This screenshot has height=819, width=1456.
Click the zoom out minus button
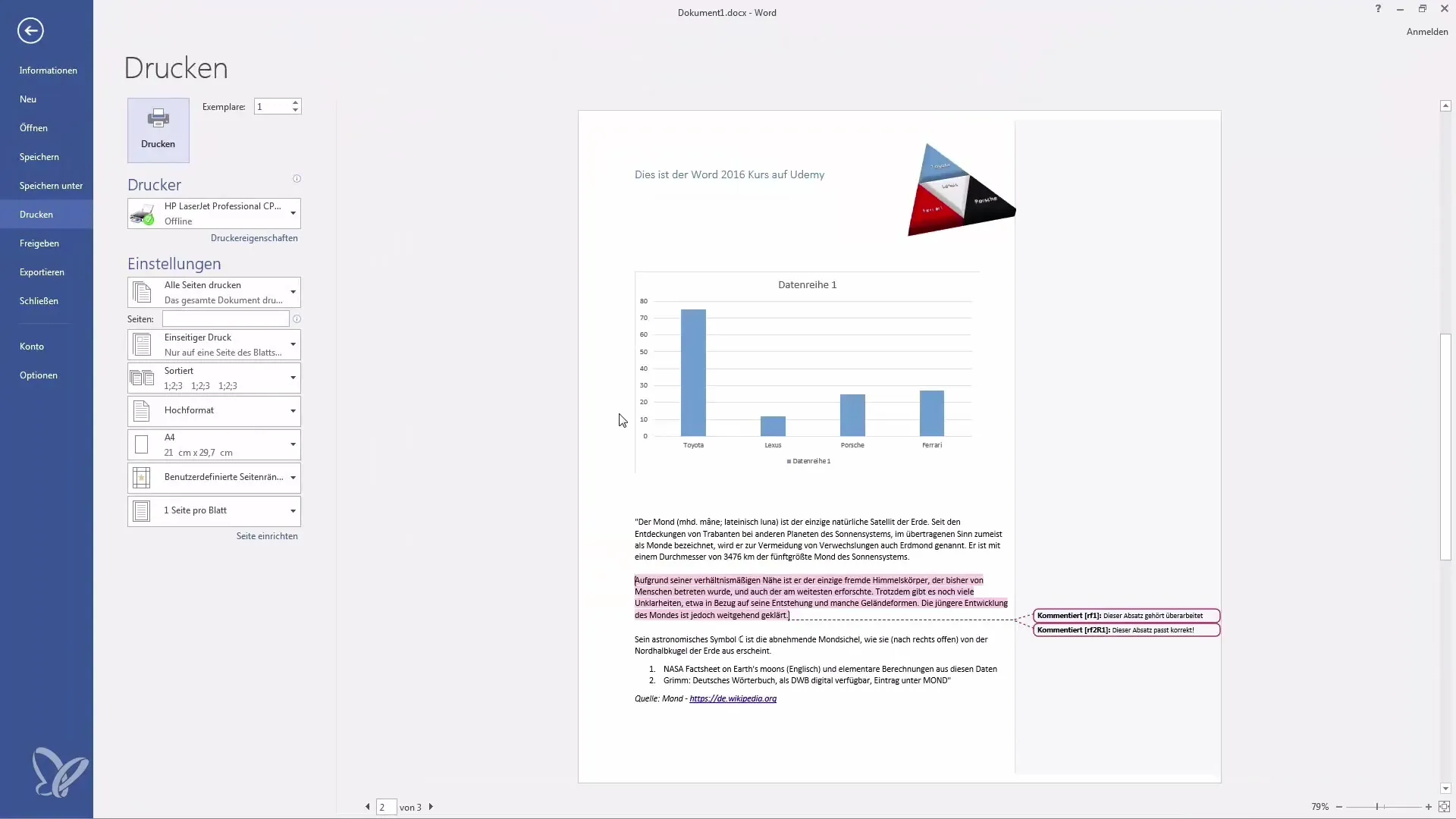(1339, 807)
